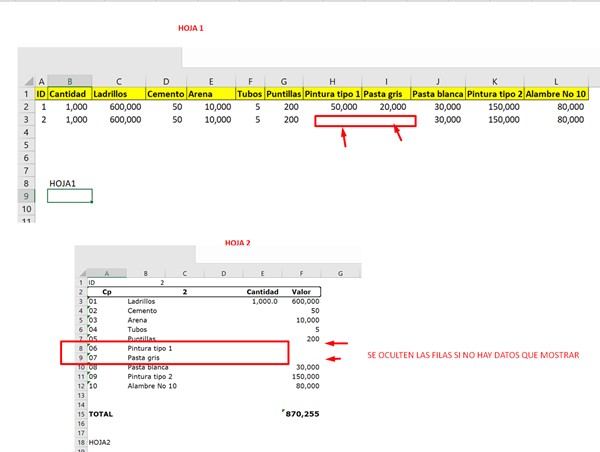600x452 pixels.
Task: Click the 'Pasta gris' header cell in Hoja 1
Action: pos(386,94)
